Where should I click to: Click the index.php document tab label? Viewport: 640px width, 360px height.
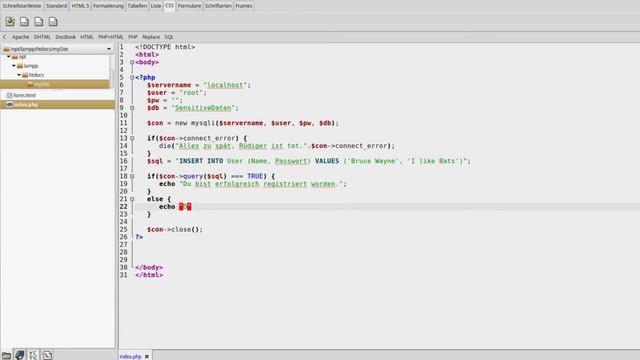coord(131,356)
